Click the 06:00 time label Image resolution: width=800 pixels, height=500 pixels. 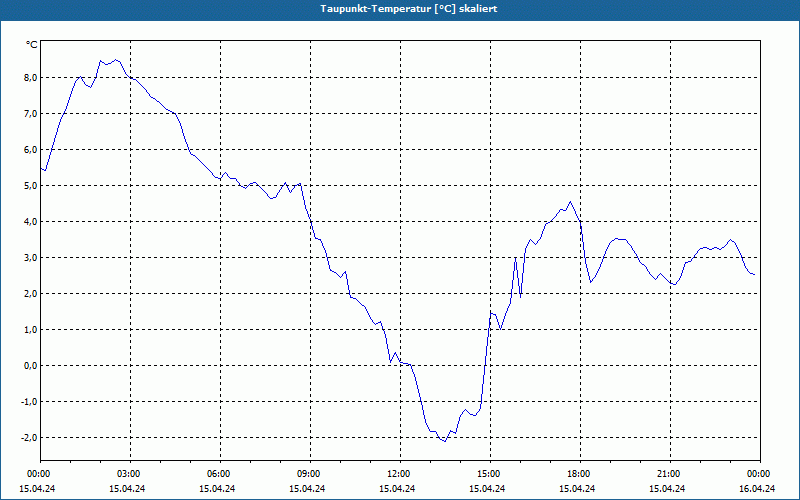(x=220, y=474)
